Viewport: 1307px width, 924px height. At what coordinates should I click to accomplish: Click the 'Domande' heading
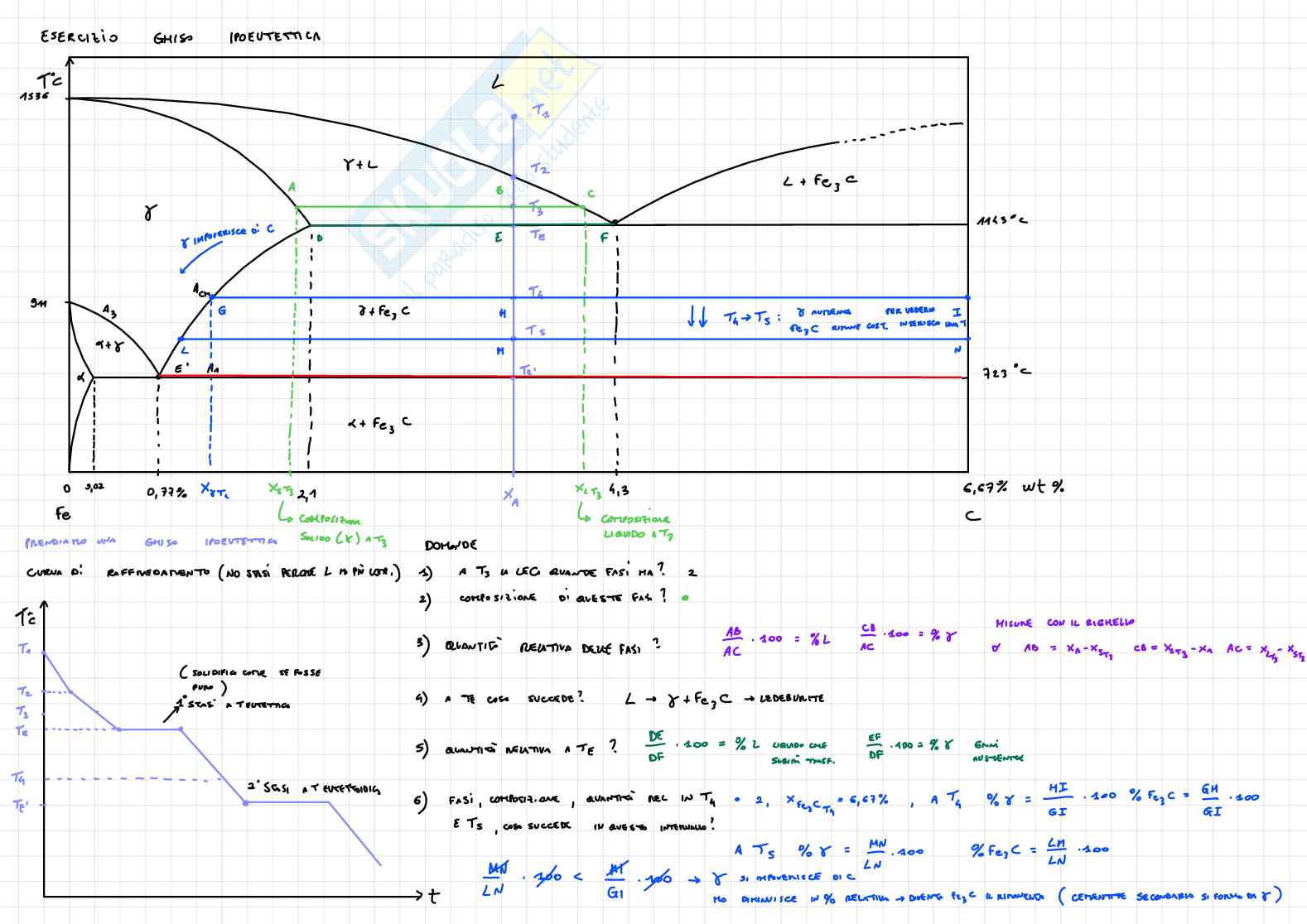pos(450,546)
